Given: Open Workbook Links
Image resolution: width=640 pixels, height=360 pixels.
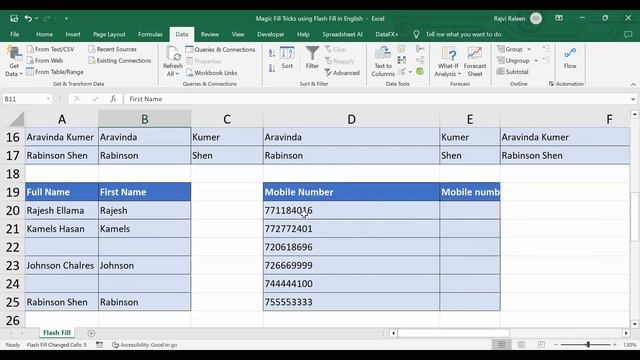Looking at the screenshot, I should [211, 73].
